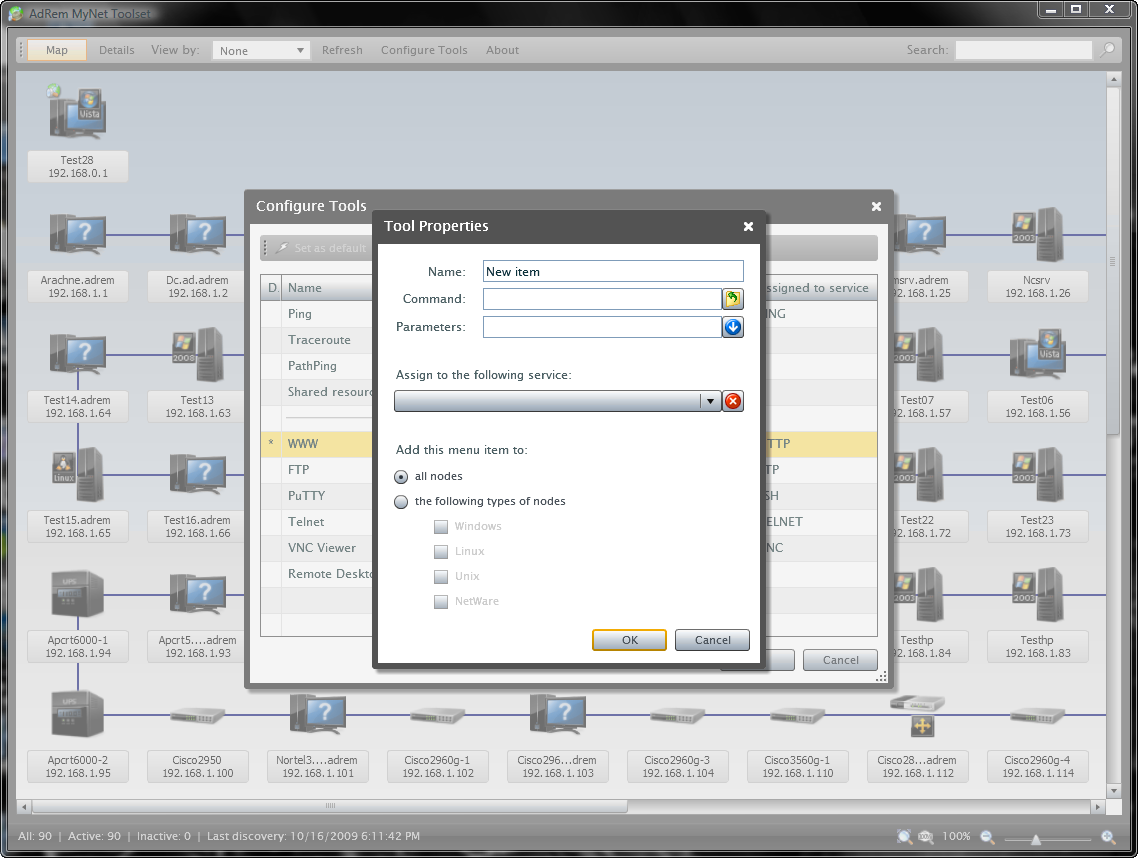This screenshot has width=1138, height=858.
Task: Click the zoom out magnifier icon
Action: coord(987,836)
